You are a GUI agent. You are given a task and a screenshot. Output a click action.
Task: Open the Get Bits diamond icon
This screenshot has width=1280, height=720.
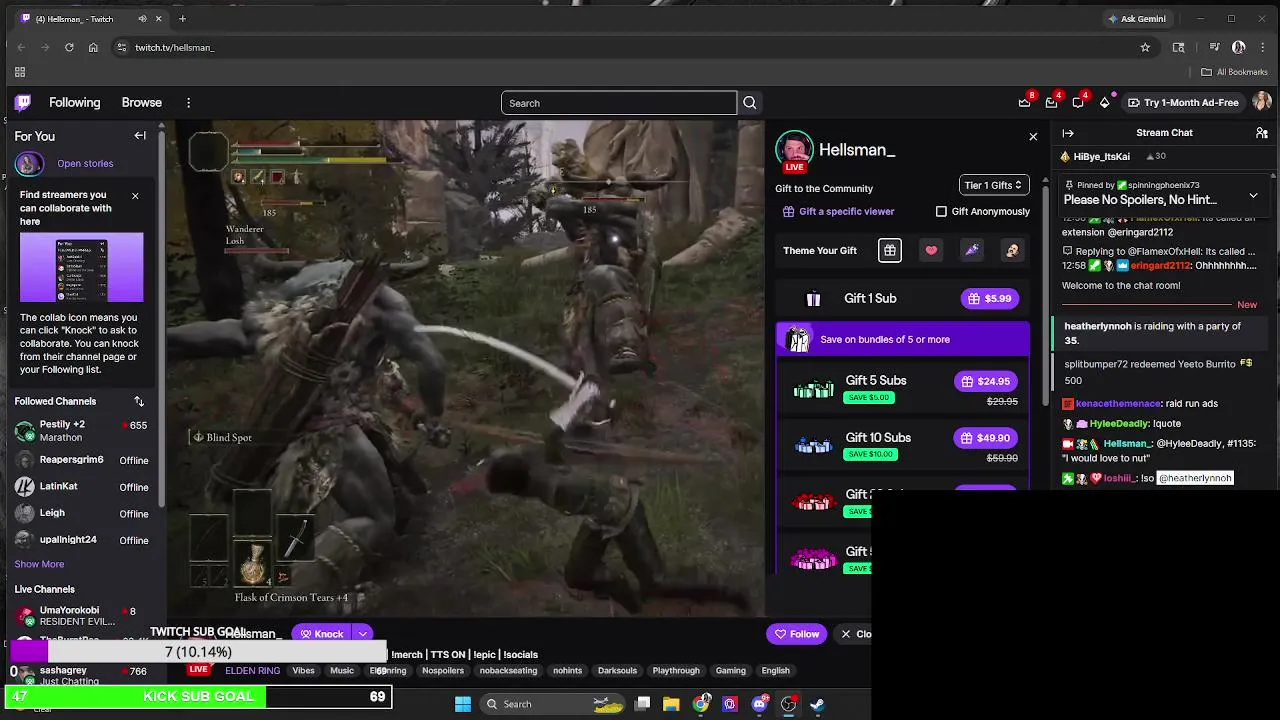(1105, 102)
